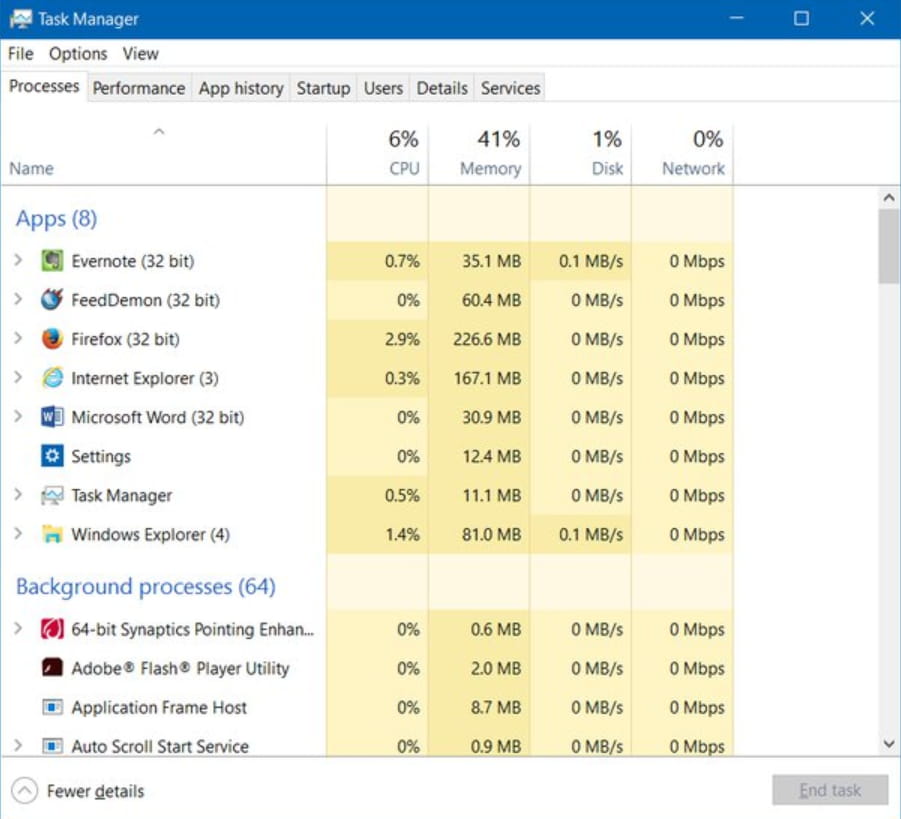Click the Microsoft Word icon
The height and width of the screenshot is (819, 901).
pyautogui.click(x=52, y=417)
